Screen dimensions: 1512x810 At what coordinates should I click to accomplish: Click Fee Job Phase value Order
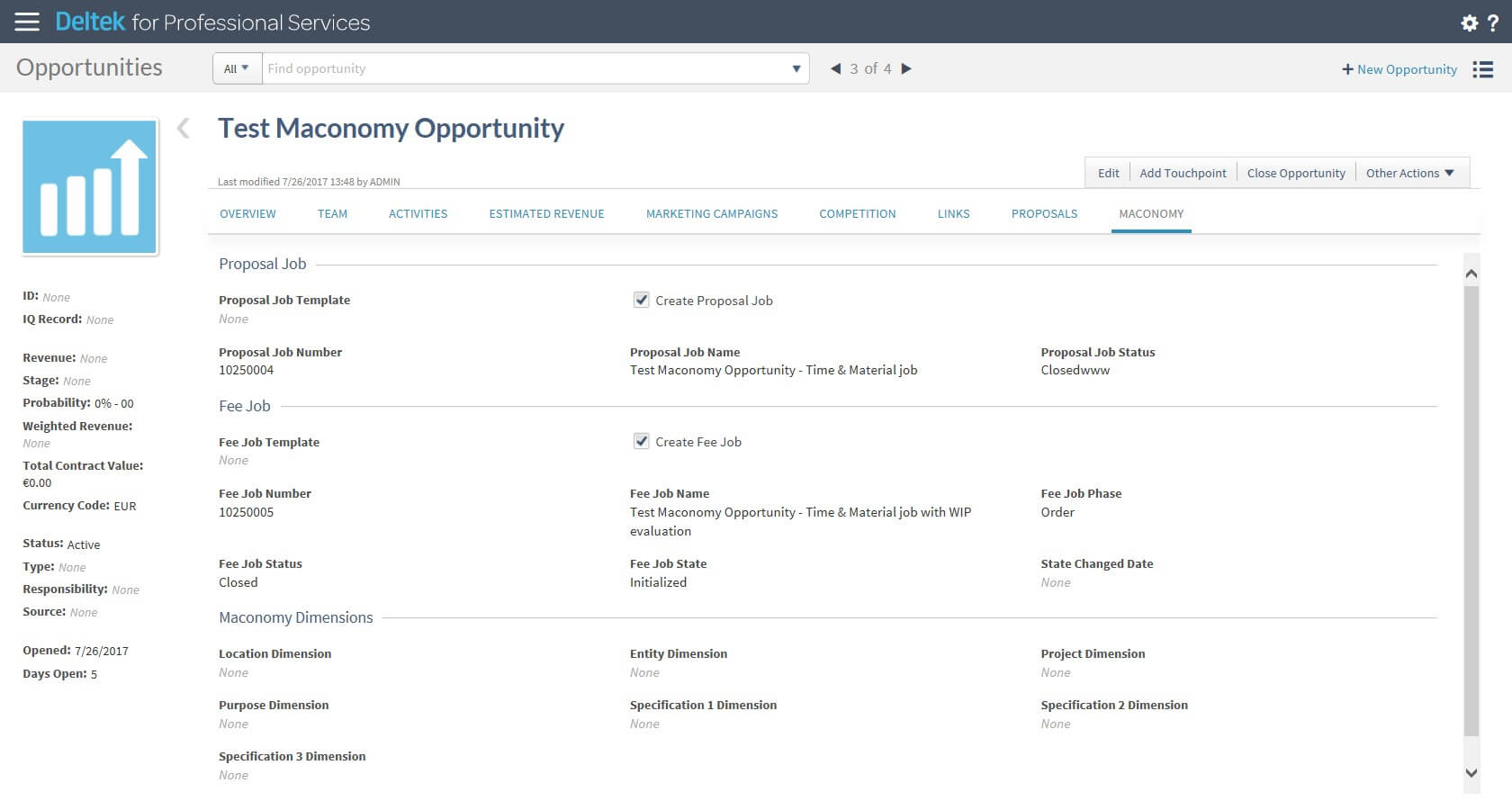pyautogui.click(x=1057, y=512)
